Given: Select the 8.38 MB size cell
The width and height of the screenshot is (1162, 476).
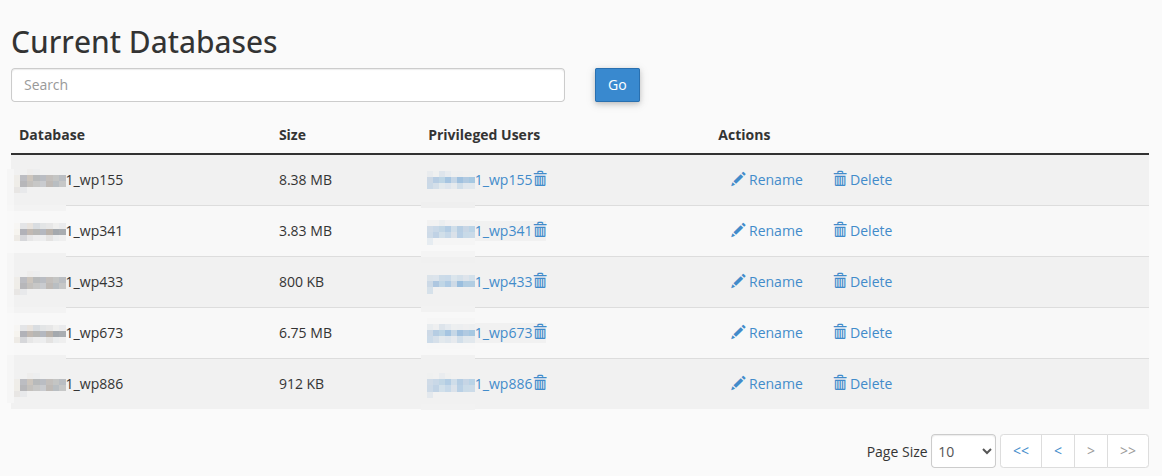Looking at the screenshot, I should 305,179.
